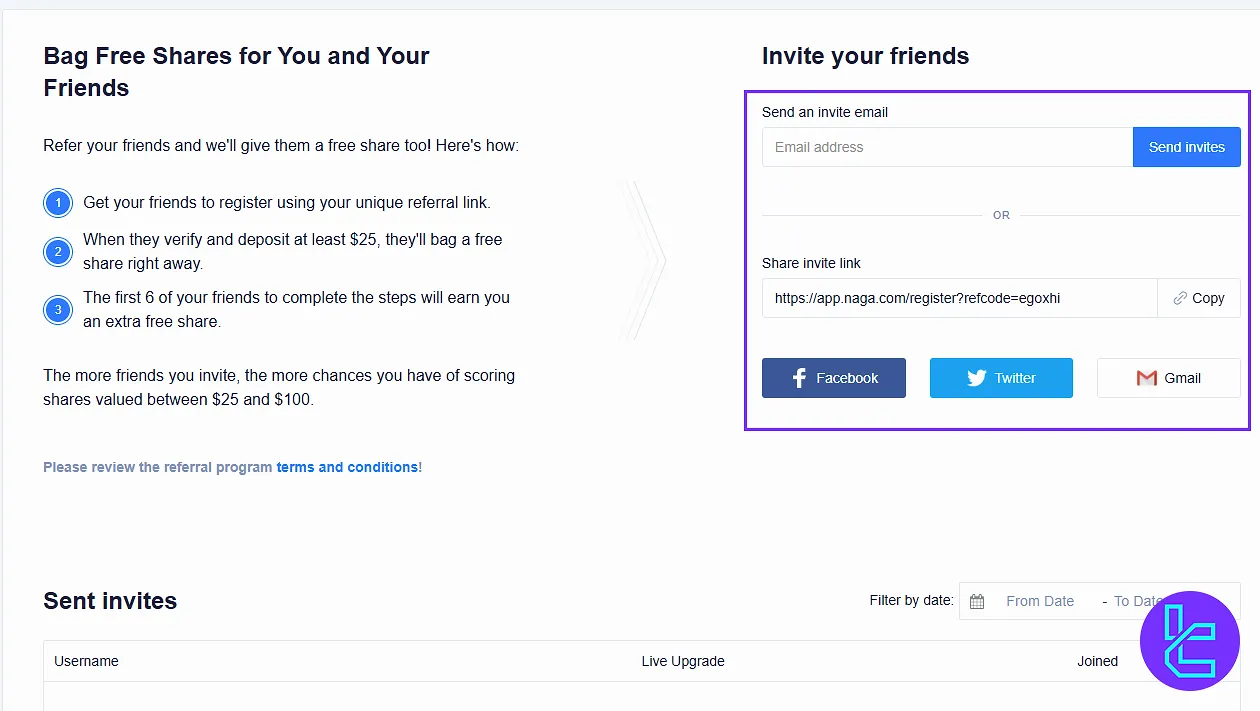
Task: Click the Joined column header
Action: (1097, 661)
